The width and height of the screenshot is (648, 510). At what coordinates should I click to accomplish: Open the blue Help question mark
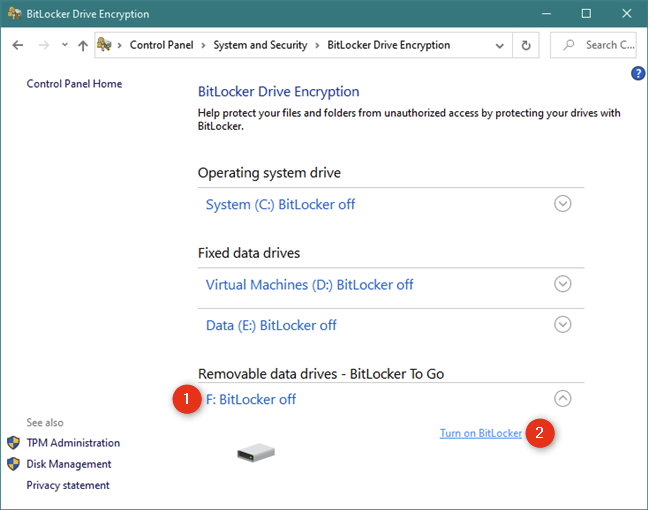coord(638,74)
